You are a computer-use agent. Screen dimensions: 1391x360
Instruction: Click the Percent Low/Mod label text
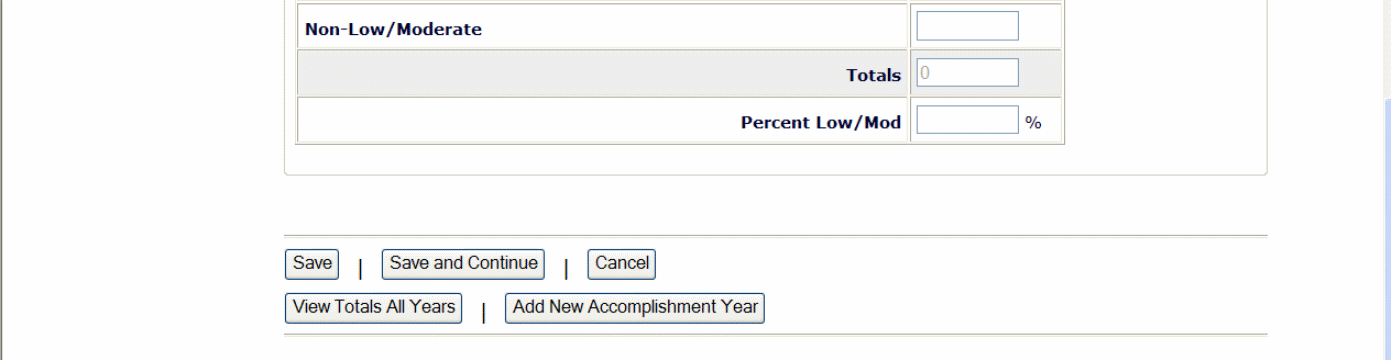pyautogui.click(x=821, y=122)
